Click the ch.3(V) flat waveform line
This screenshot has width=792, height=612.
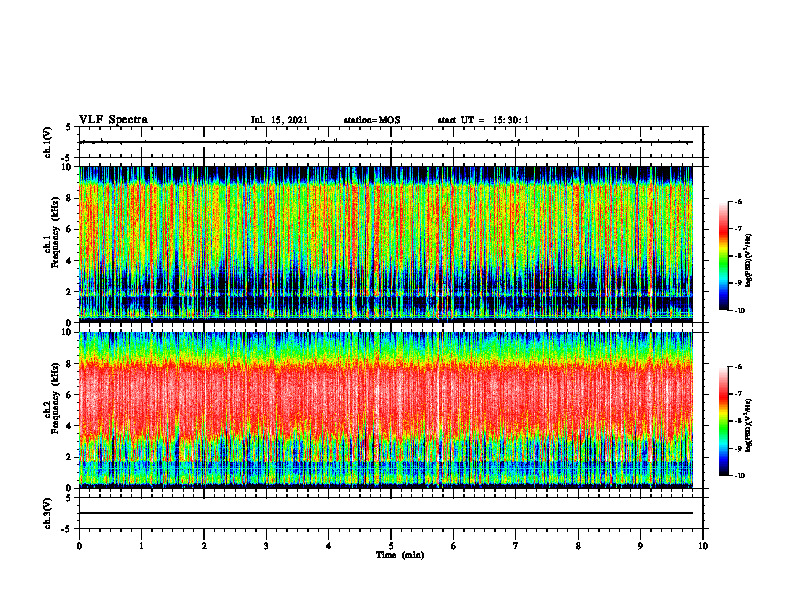point(386,513)
